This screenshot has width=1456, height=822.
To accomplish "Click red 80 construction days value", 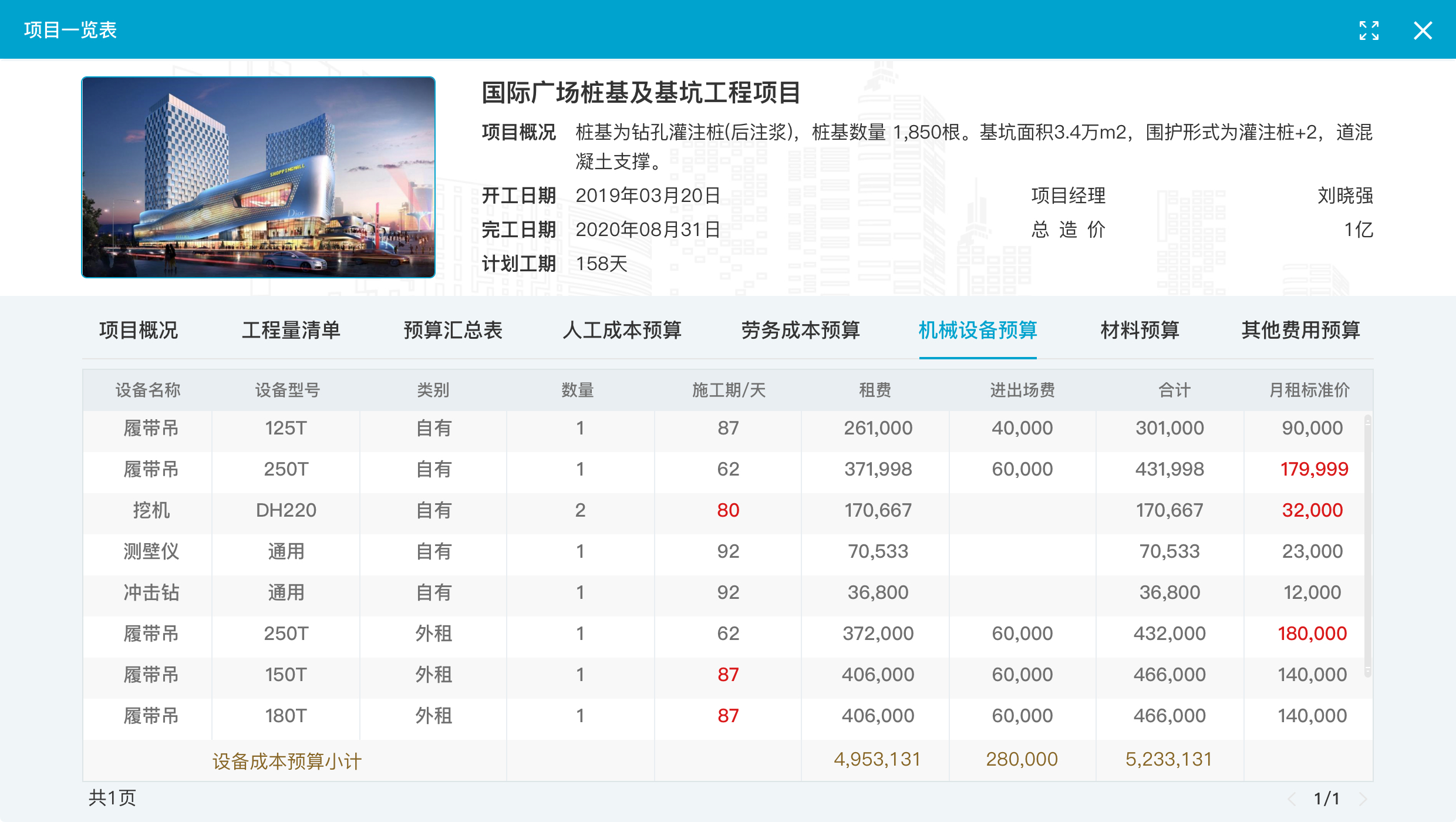I will click(728, 510).
